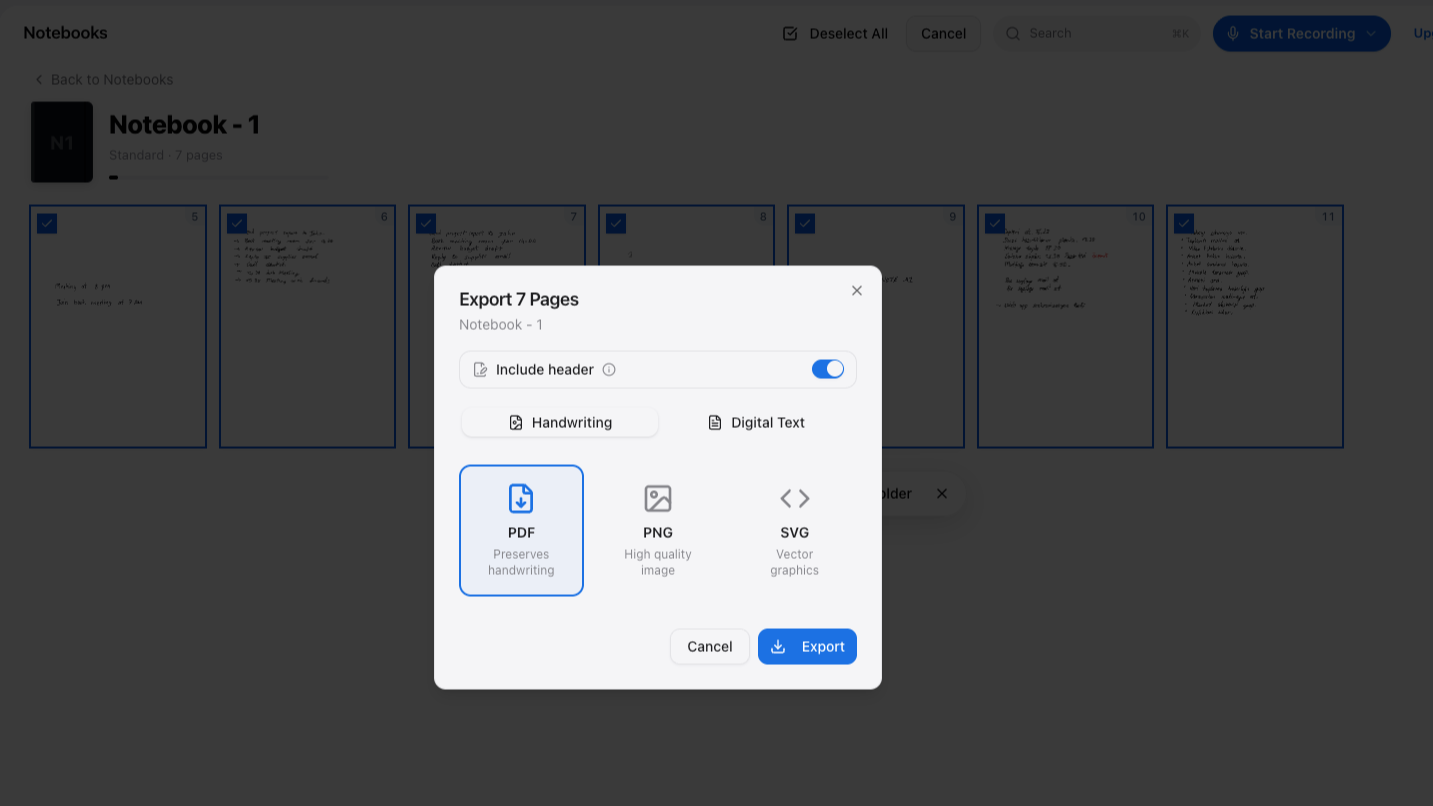1433x806 pixels.
Task: Click the Search input field
Action: [x=1097, y=34]
